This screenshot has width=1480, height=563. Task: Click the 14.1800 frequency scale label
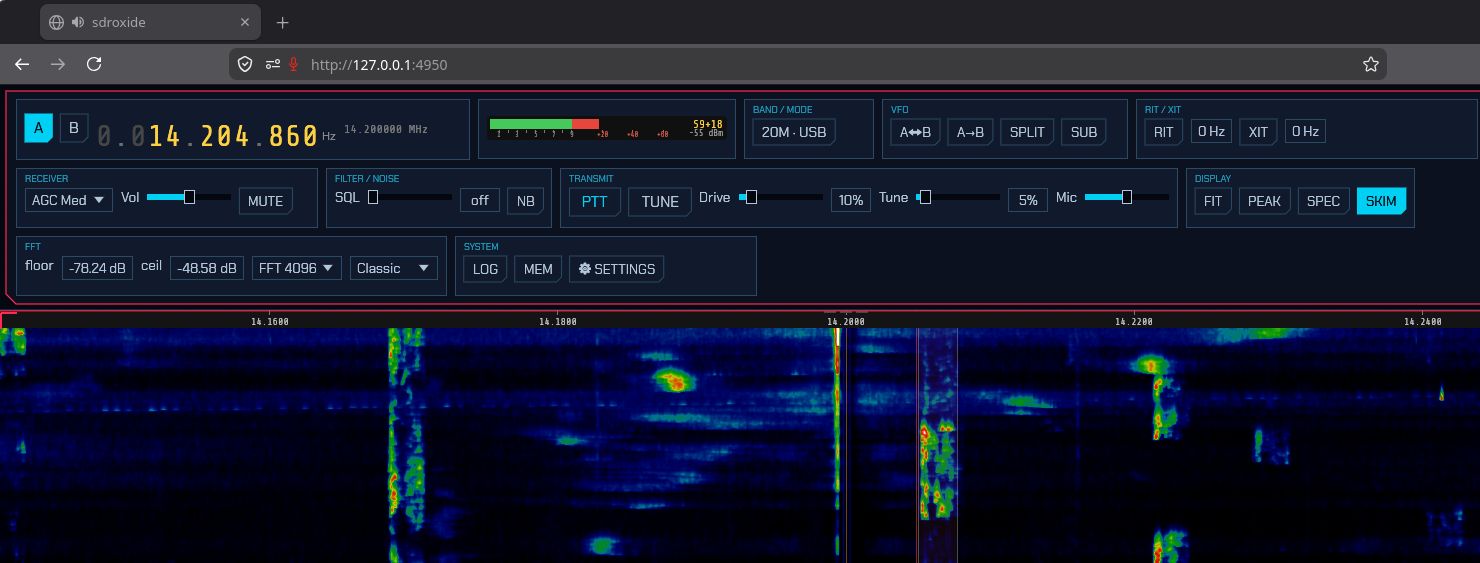point(558,322)
